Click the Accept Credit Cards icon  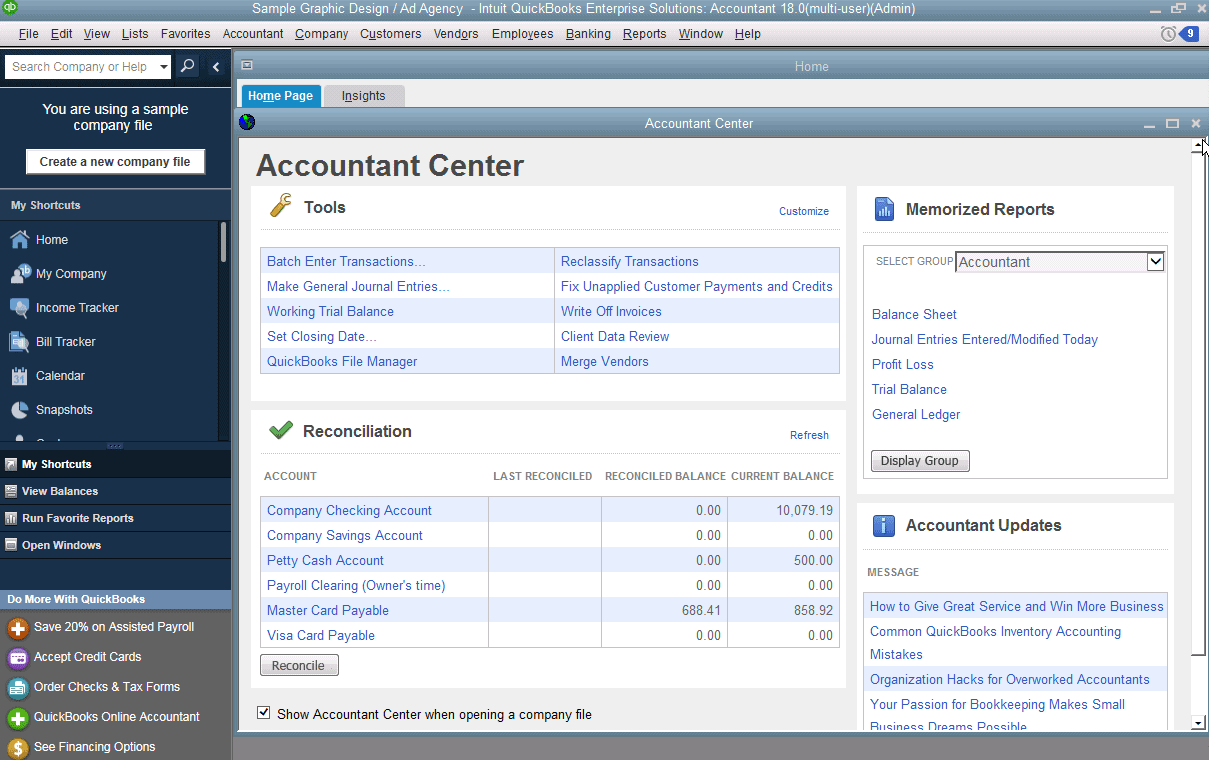tap(17, 658)
